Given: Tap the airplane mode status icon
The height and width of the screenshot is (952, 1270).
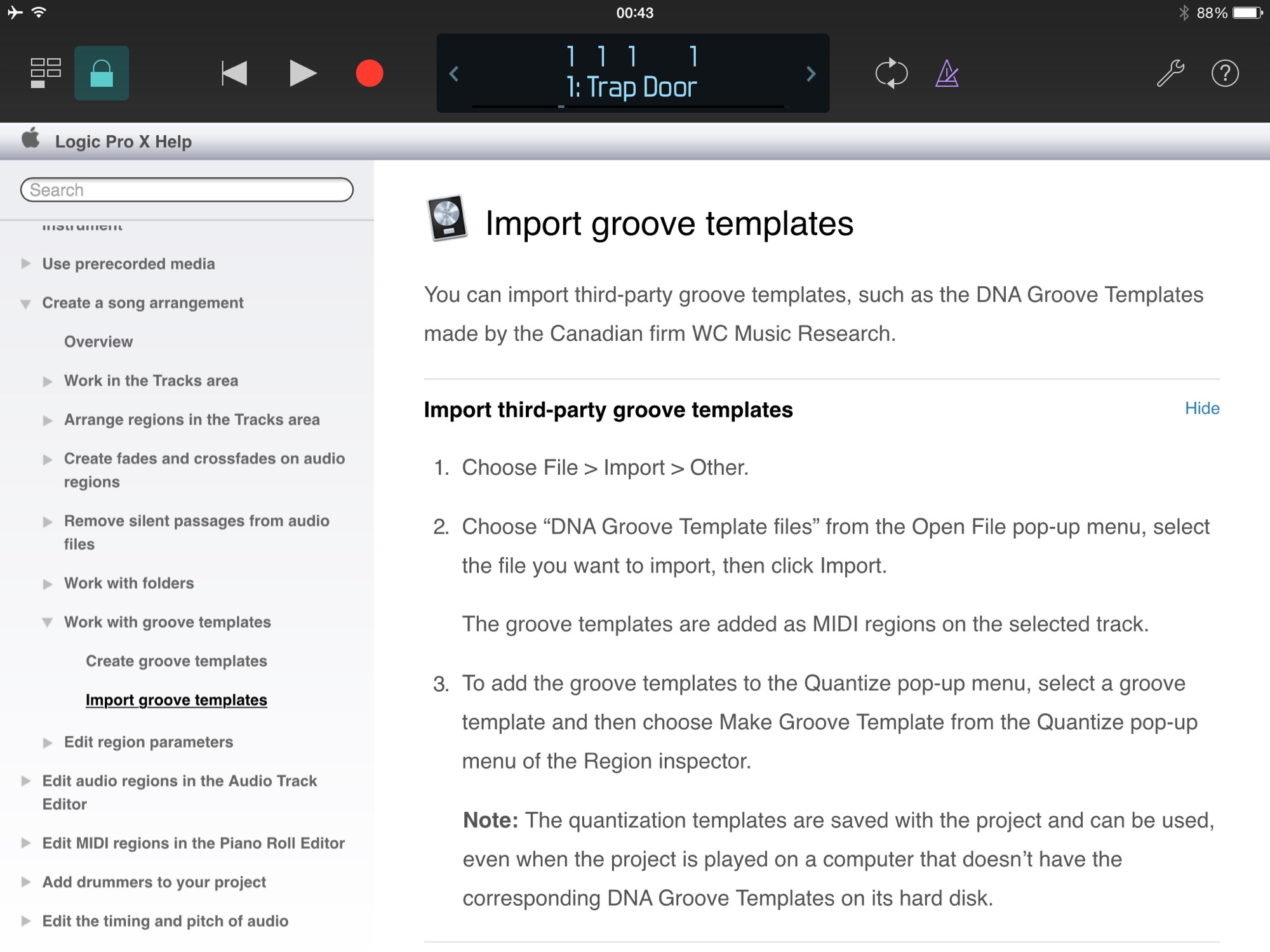Looking at the screenshot, I should coord(15,12).
